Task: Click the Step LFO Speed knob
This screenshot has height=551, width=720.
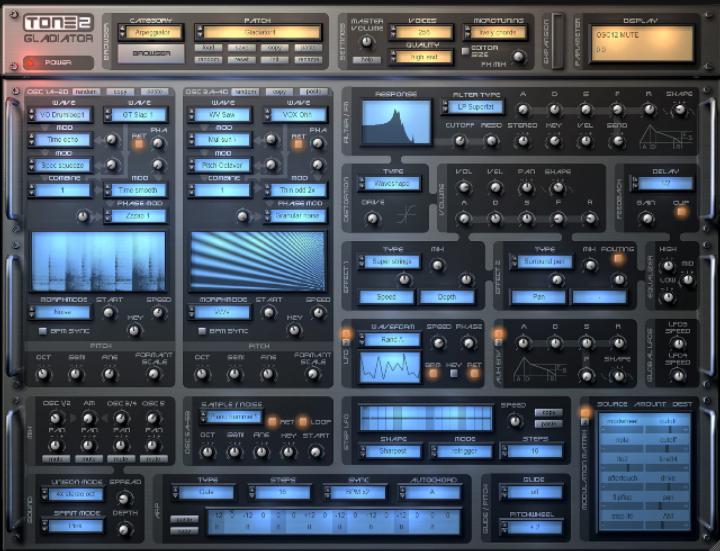Action: (515, 421)
